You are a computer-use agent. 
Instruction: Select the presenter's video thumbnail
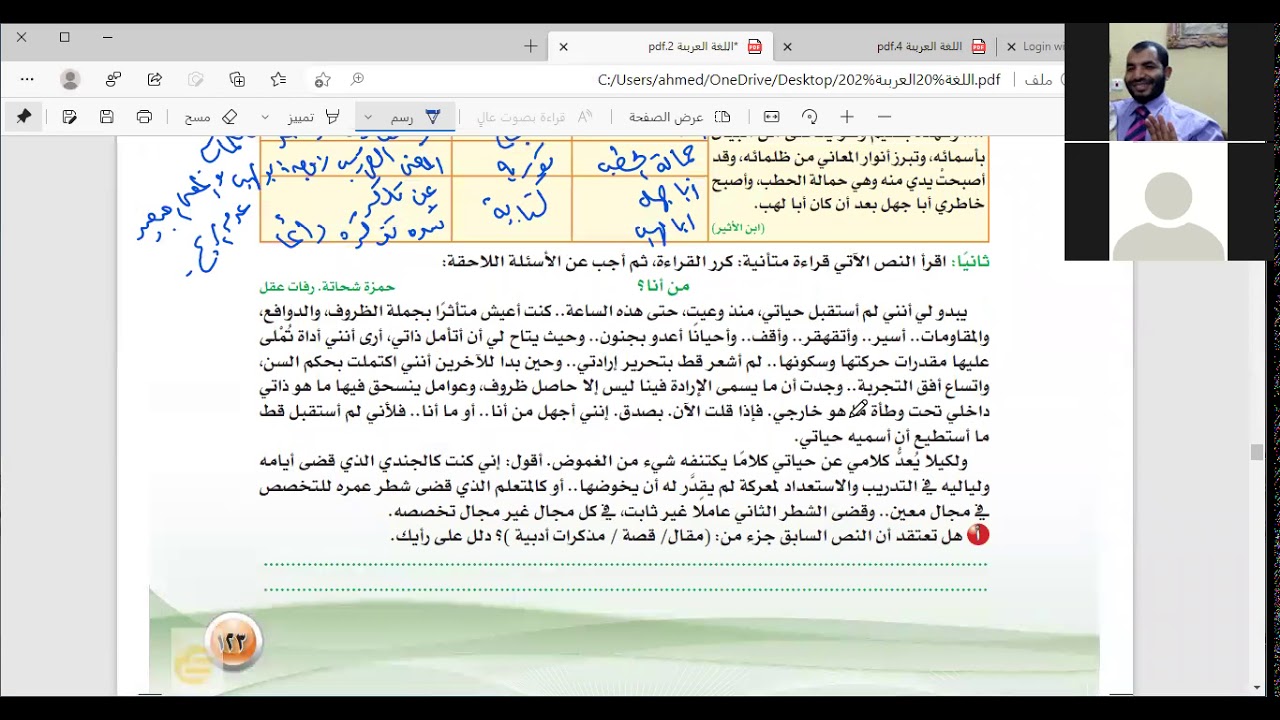[x=1167, y=82]
